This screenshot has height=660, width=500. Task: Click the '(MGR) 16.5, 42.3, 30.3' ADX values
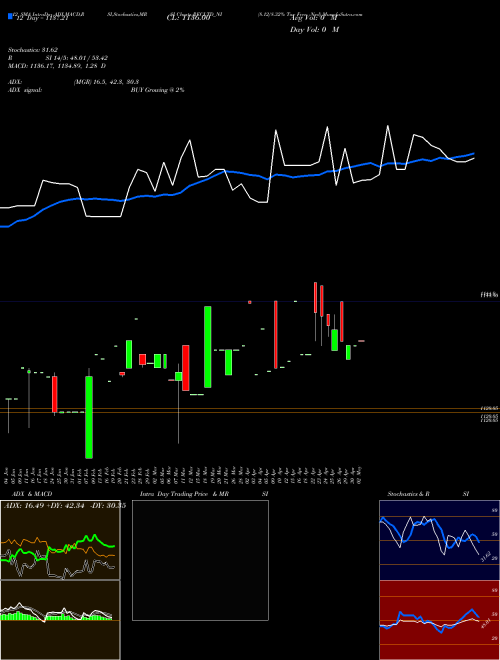(106, 82)
